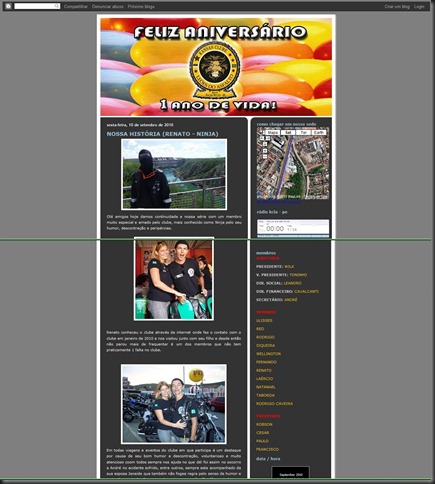Click member name Fernando
435x484 pixels.
[266, 362]
